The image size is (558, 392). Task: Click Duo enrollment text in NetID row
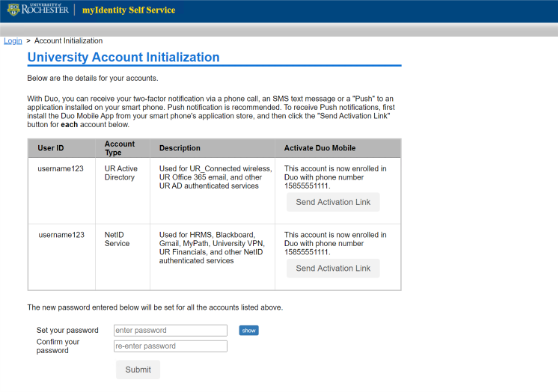(x=335, y=243)
